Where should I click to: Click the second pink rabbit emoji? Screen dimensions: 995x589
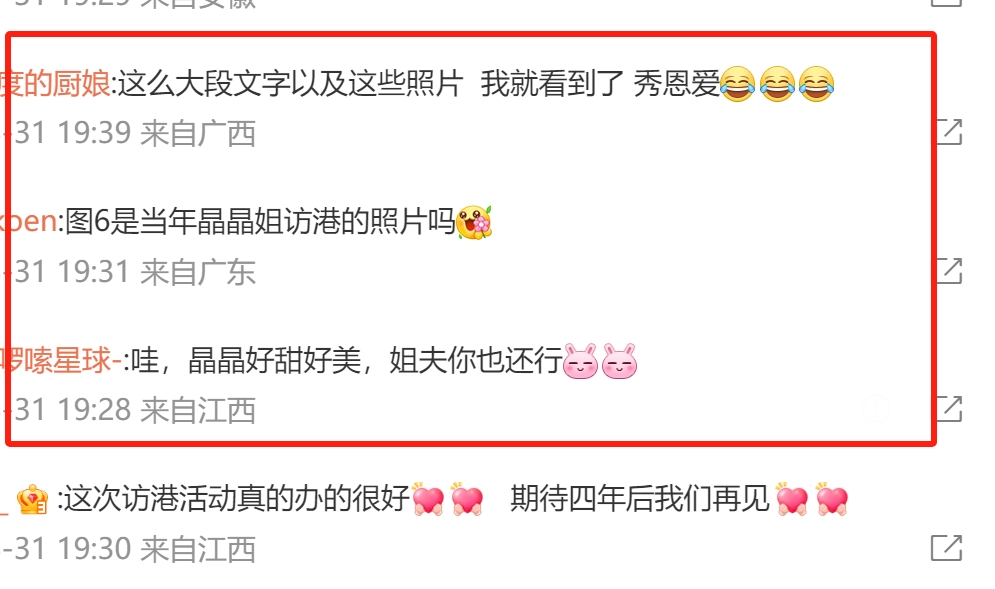coord(619,361)
